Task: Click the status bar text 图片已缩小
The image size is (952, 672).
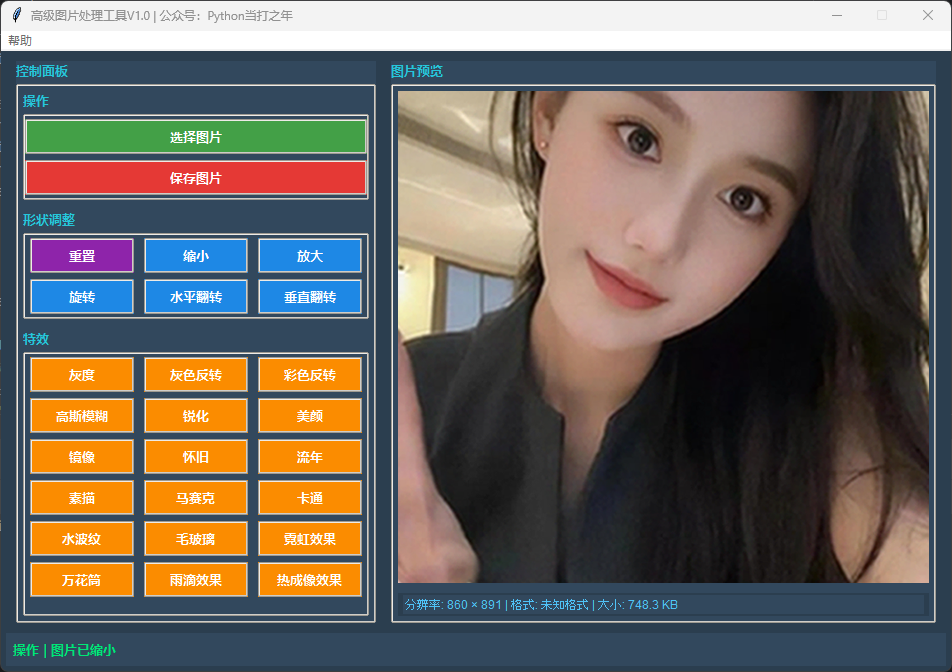Action: click(x=83, y=650)
